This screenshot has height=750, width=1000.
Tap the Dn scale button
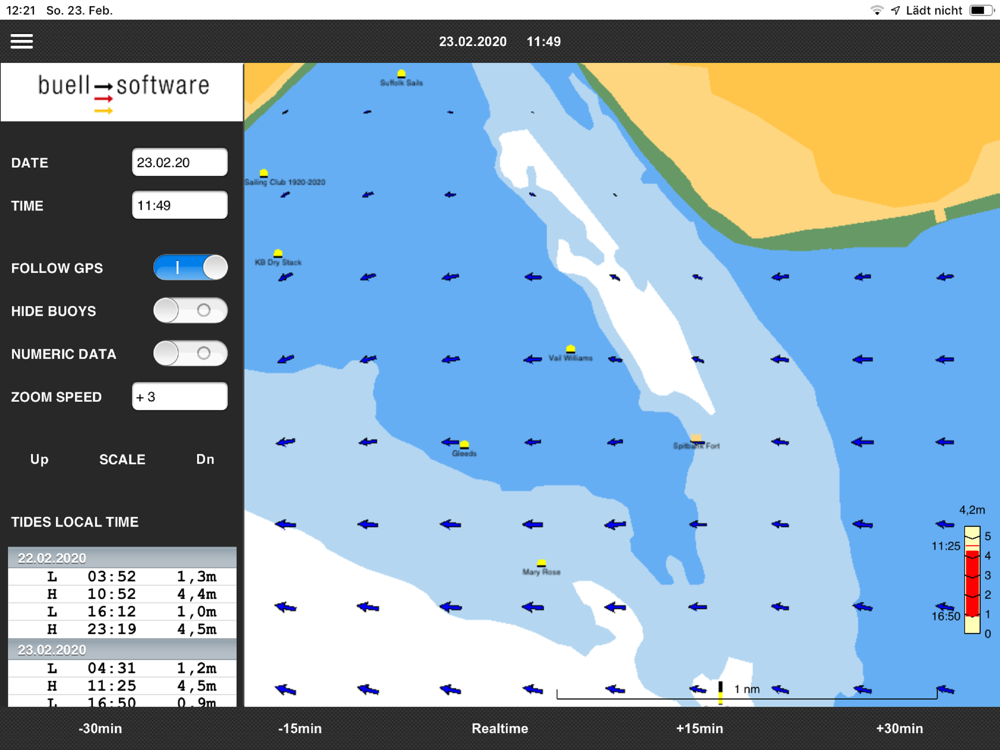[205, 459]
